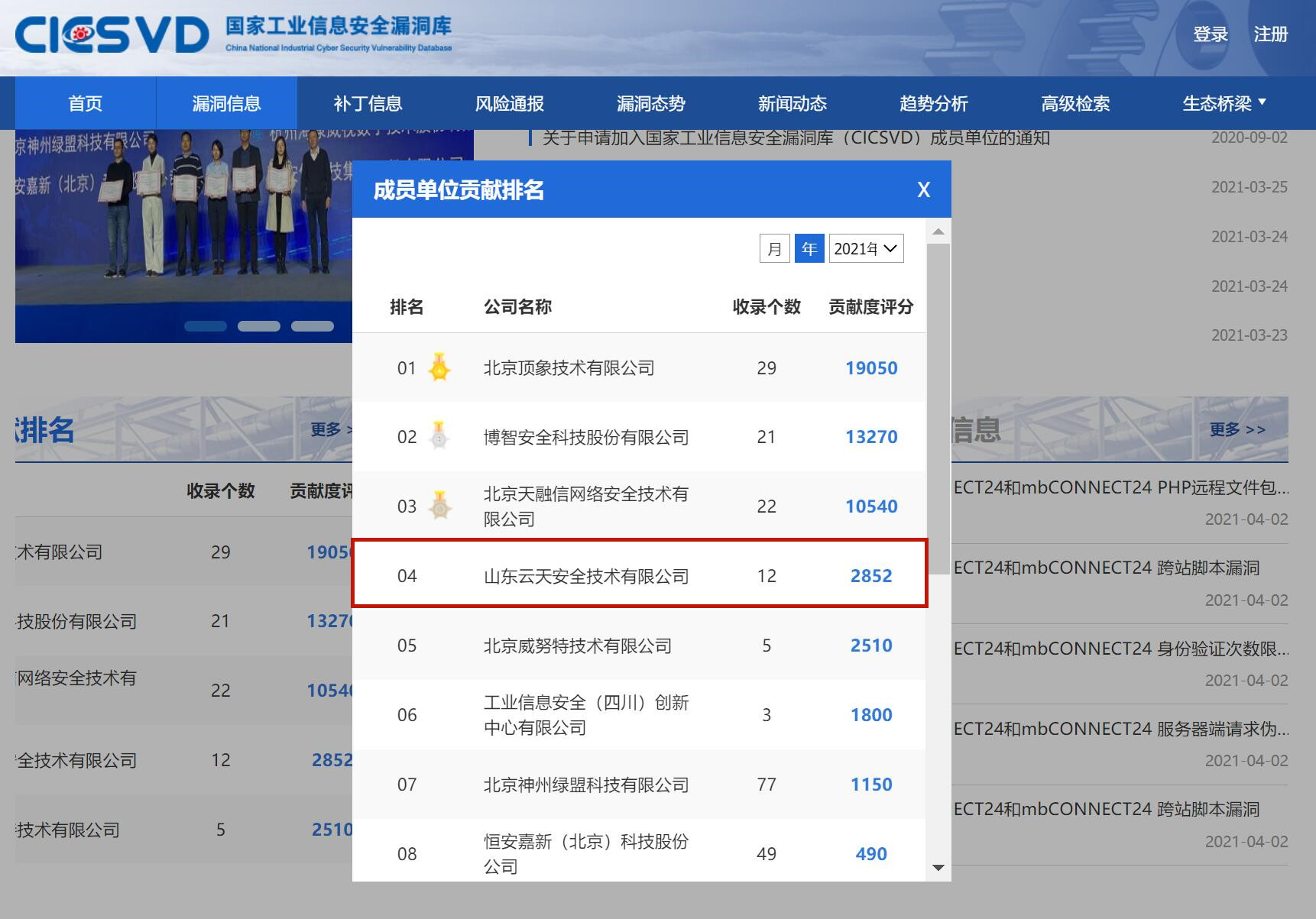Open the 2021年 year dropdown
Image resolution: width=1316 pixels, height=919 pixels.
click(x=866, y=249)
